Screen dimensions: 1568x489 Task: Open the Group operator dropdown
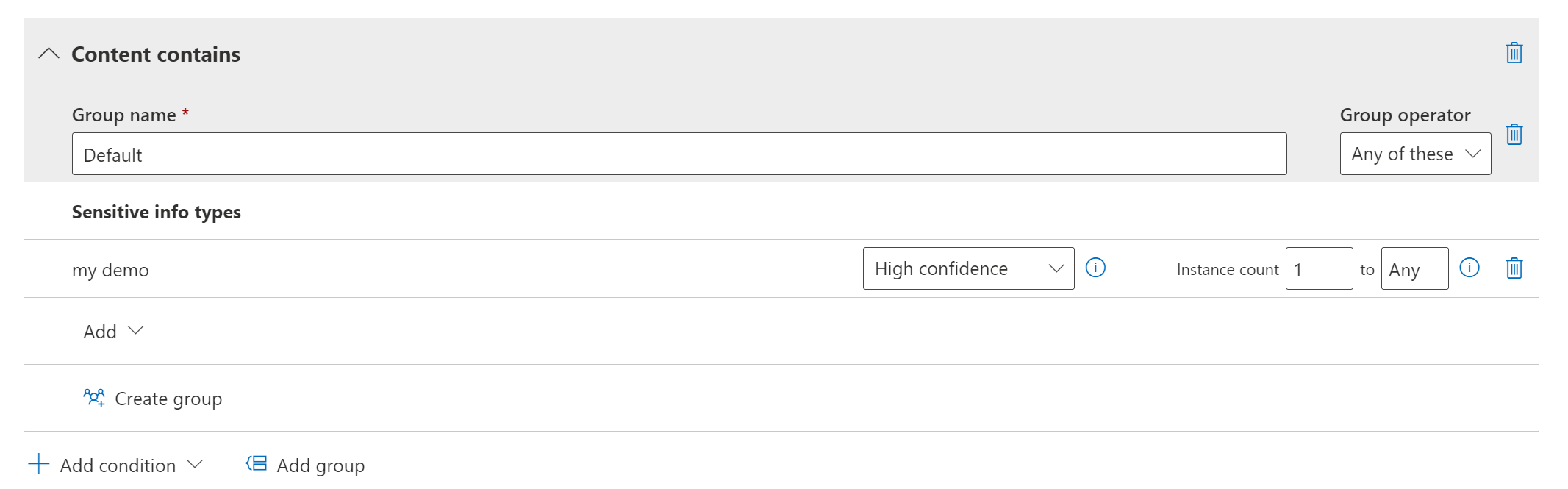pyautogui.click(x=1414, y=154)
